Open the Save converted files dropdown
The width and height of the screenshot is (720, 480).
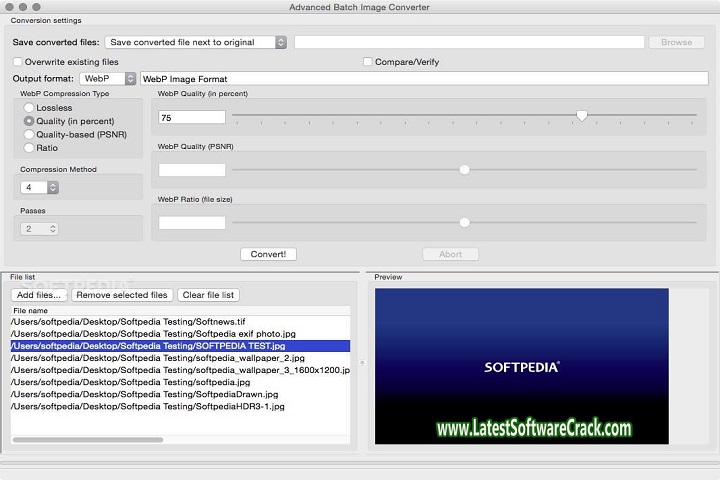196,42
